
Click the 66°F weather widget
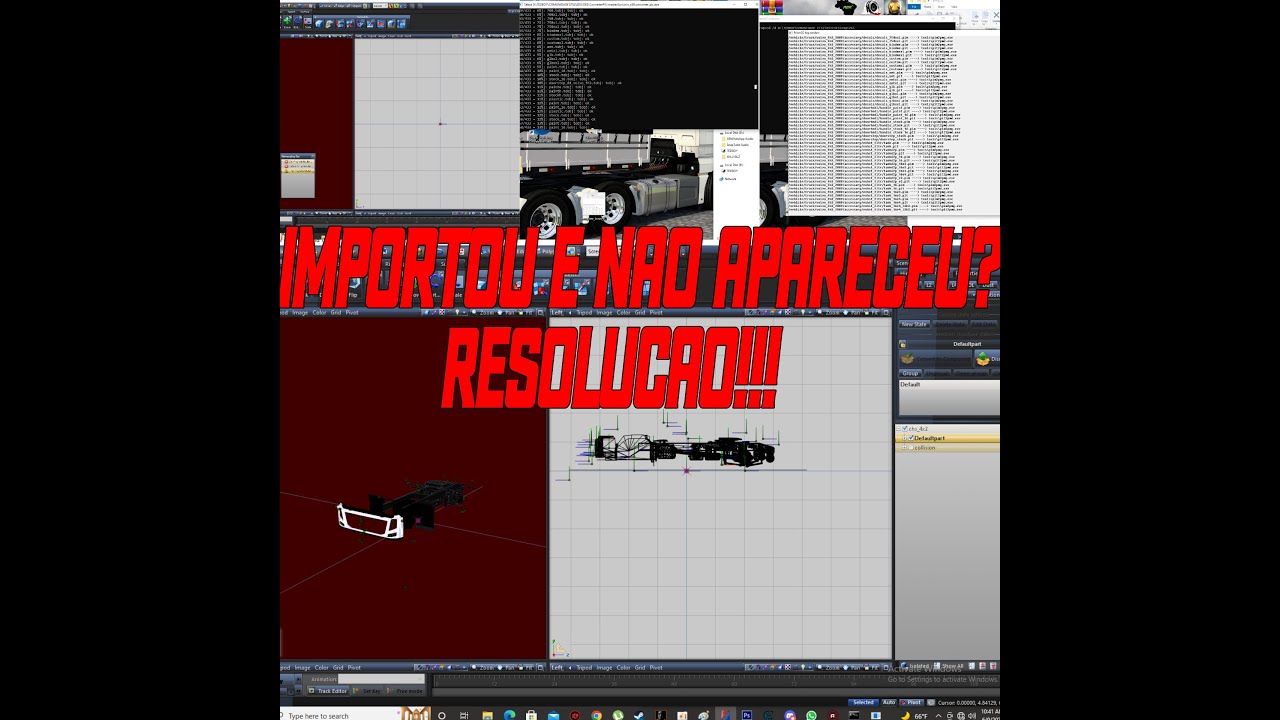pyautogui.click(x=915, y=715)
